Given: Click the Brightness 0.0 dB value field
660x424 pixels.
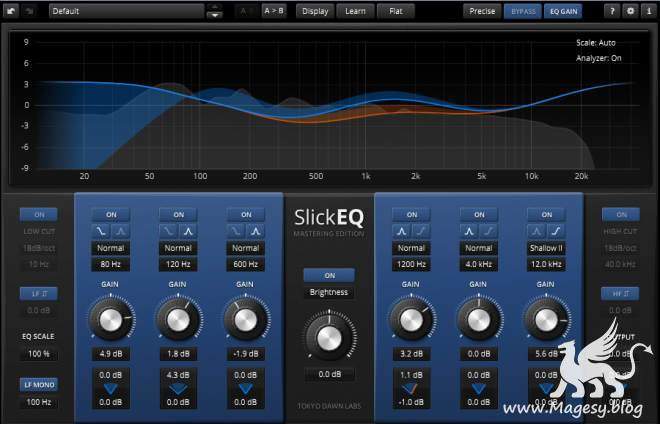Looking at the screenshot, I should pyautogui.click(x=329, y=374).
